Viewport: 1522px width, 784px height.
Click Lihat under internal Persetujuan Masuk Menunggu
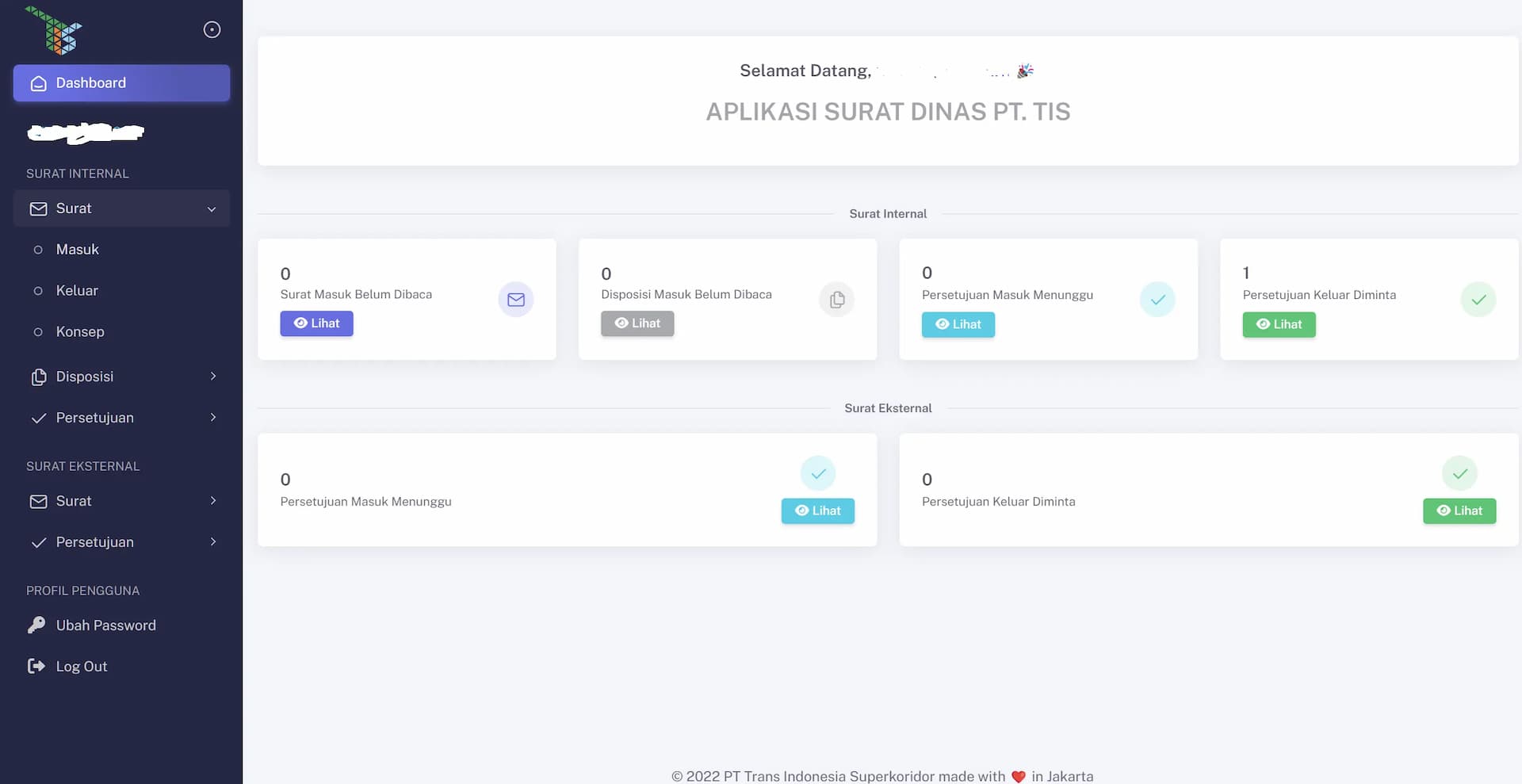pos(958,324)
